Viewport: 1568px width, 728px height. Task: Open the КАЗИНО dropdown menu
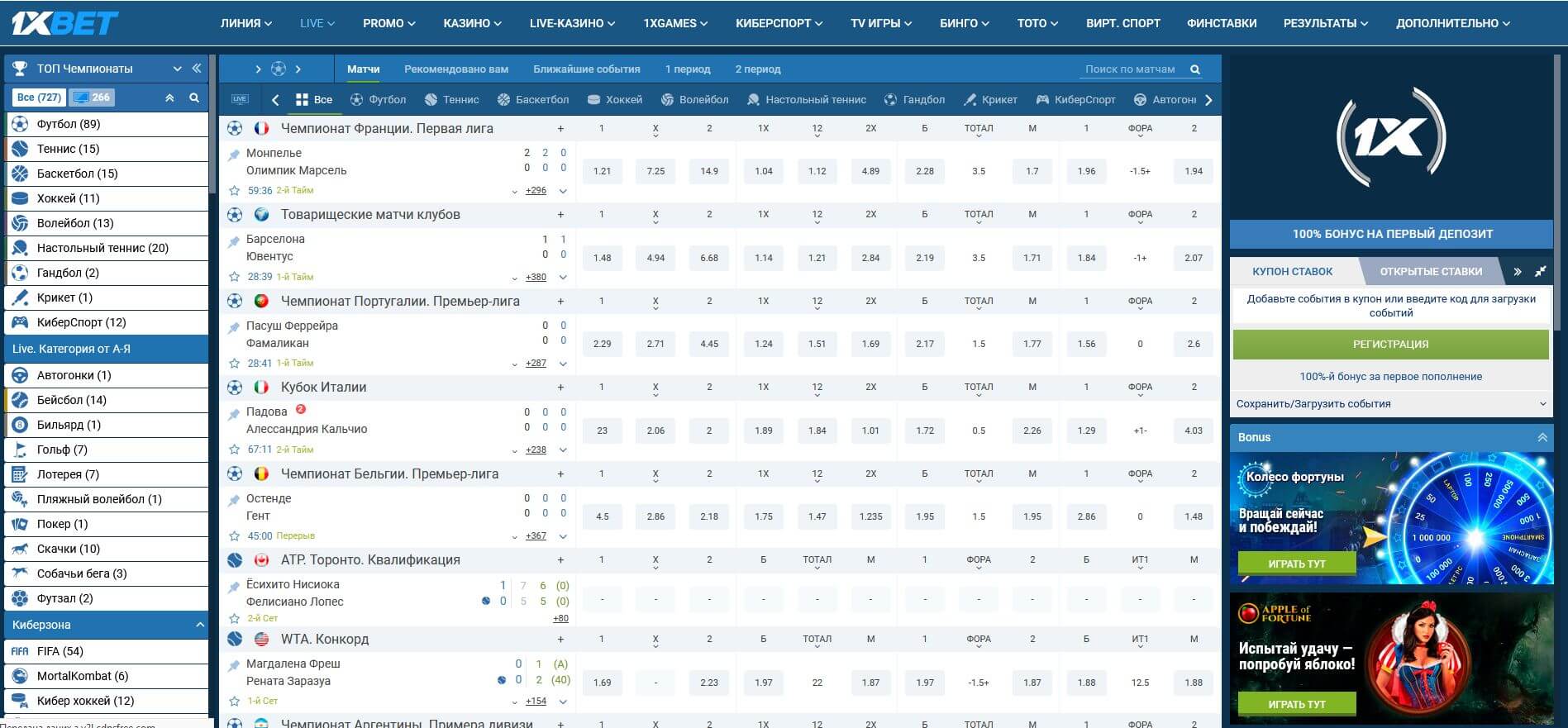pos(472,23)
